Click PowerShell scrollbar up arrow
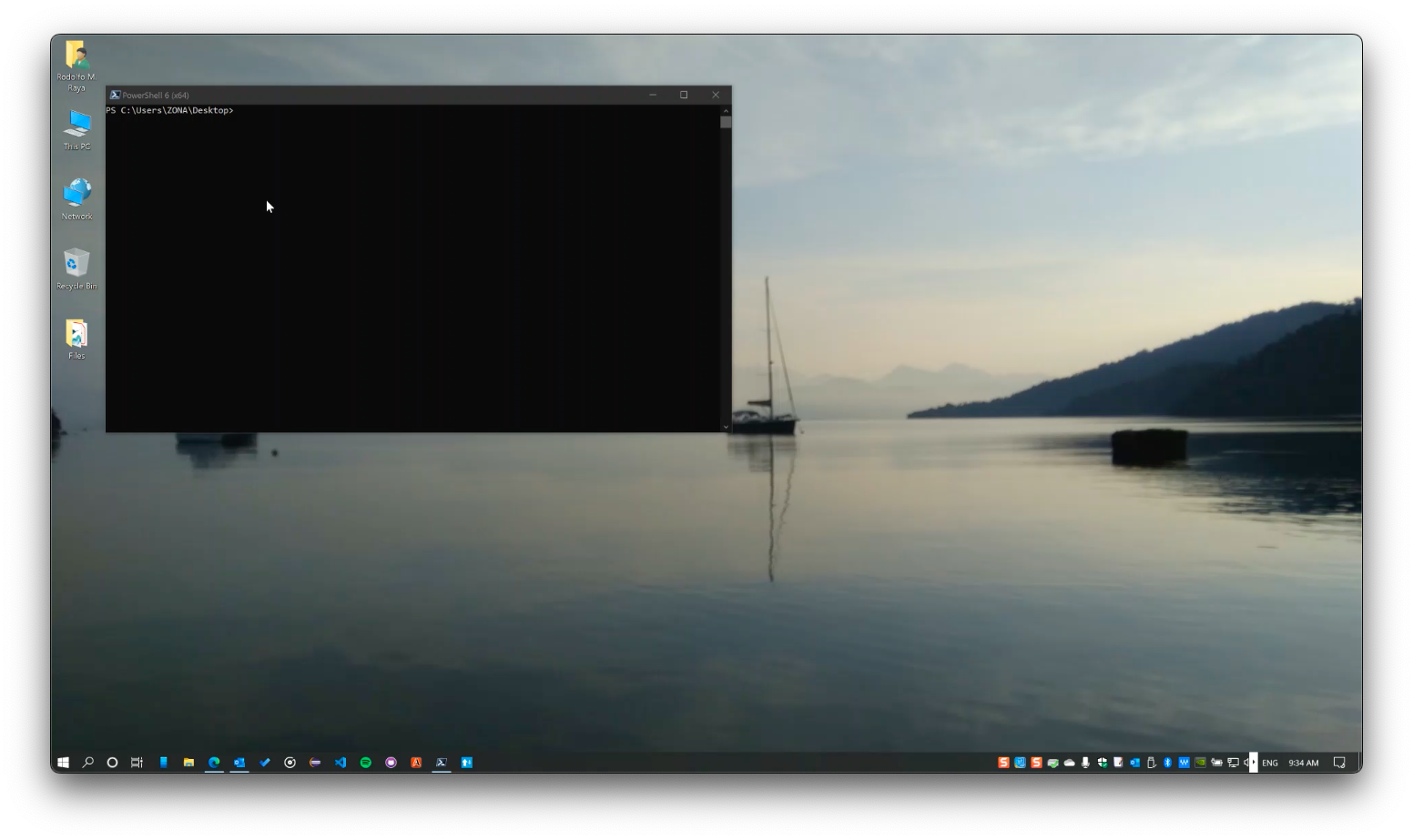The height and width of the screenshot is (840, 1413). pos(726,110)
